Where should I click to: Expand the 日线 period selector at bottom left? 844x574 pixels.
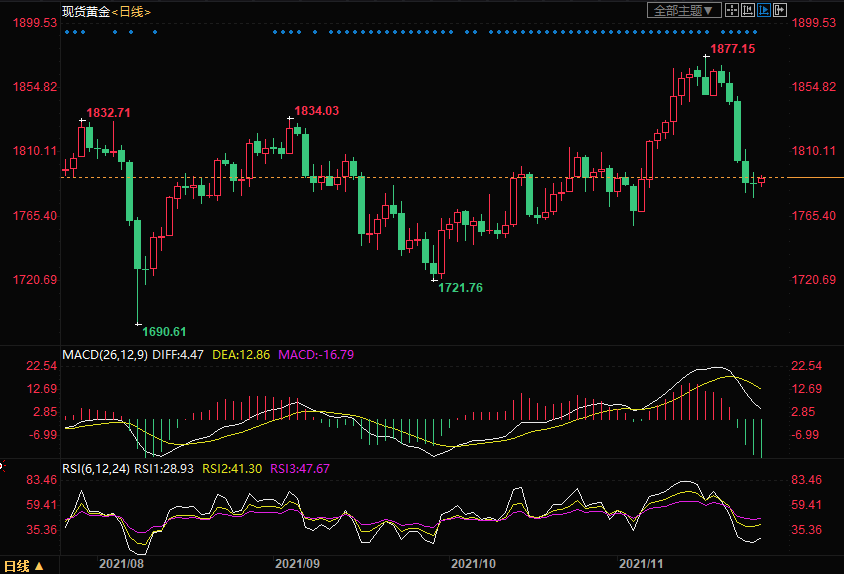tap(24, 565)
